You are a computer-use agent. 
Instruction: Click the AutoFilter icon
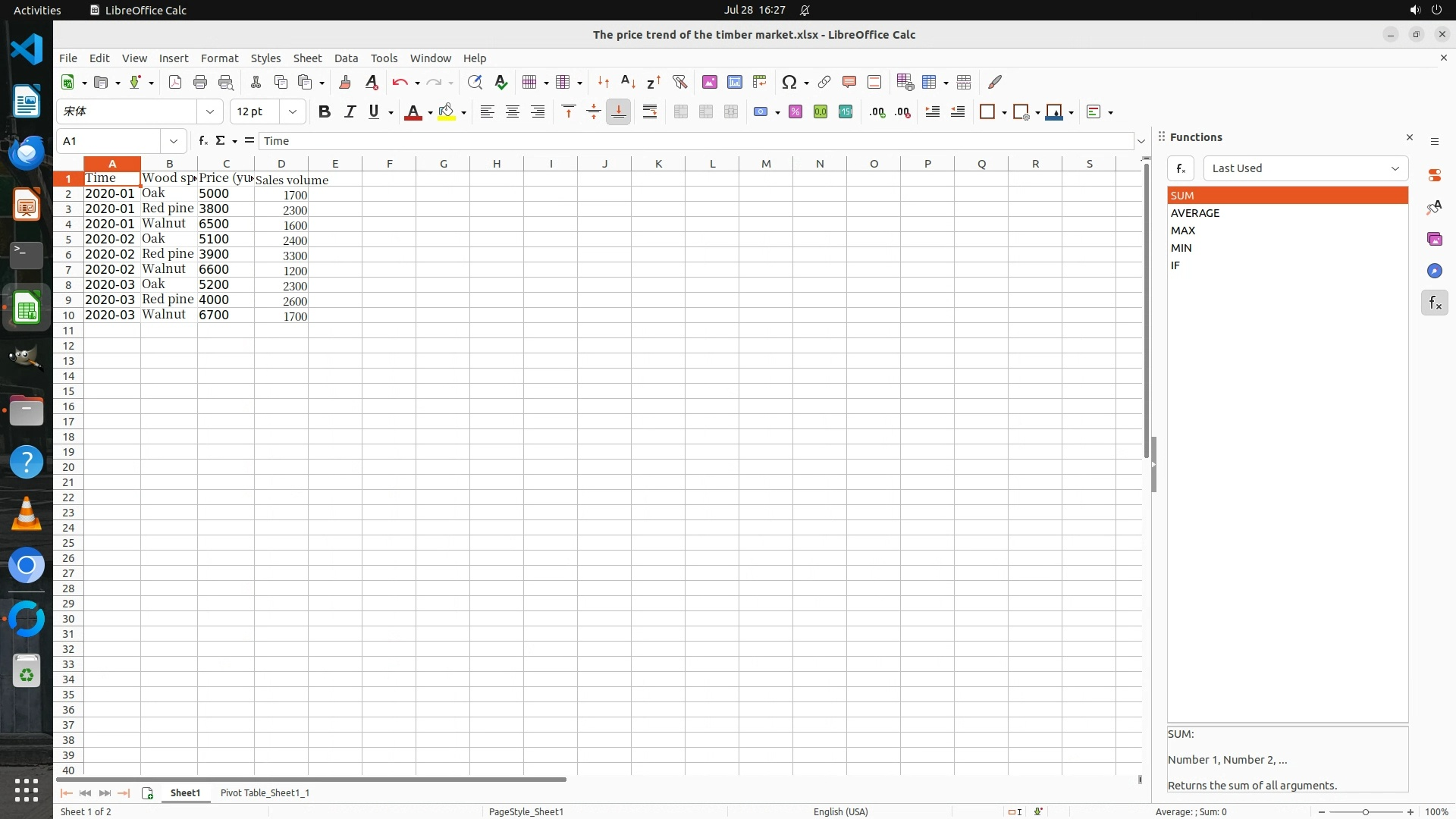point(679,82)
